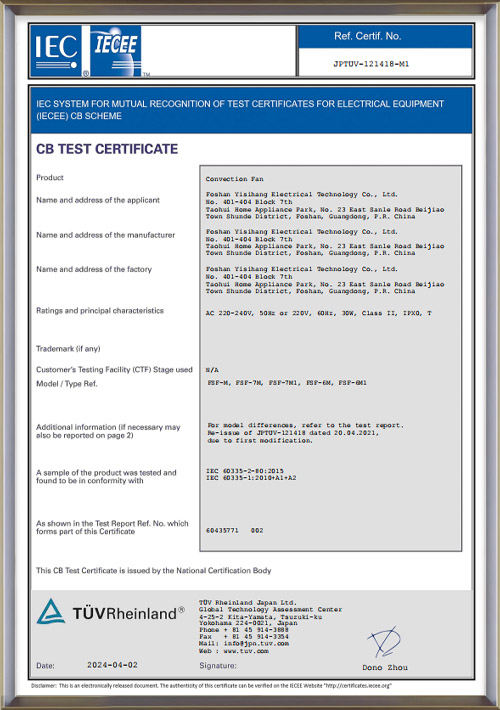Select the 'Re-issue of JPTUV-121418' line
Viewport: 500px width, 710px height.
point(293,432)
